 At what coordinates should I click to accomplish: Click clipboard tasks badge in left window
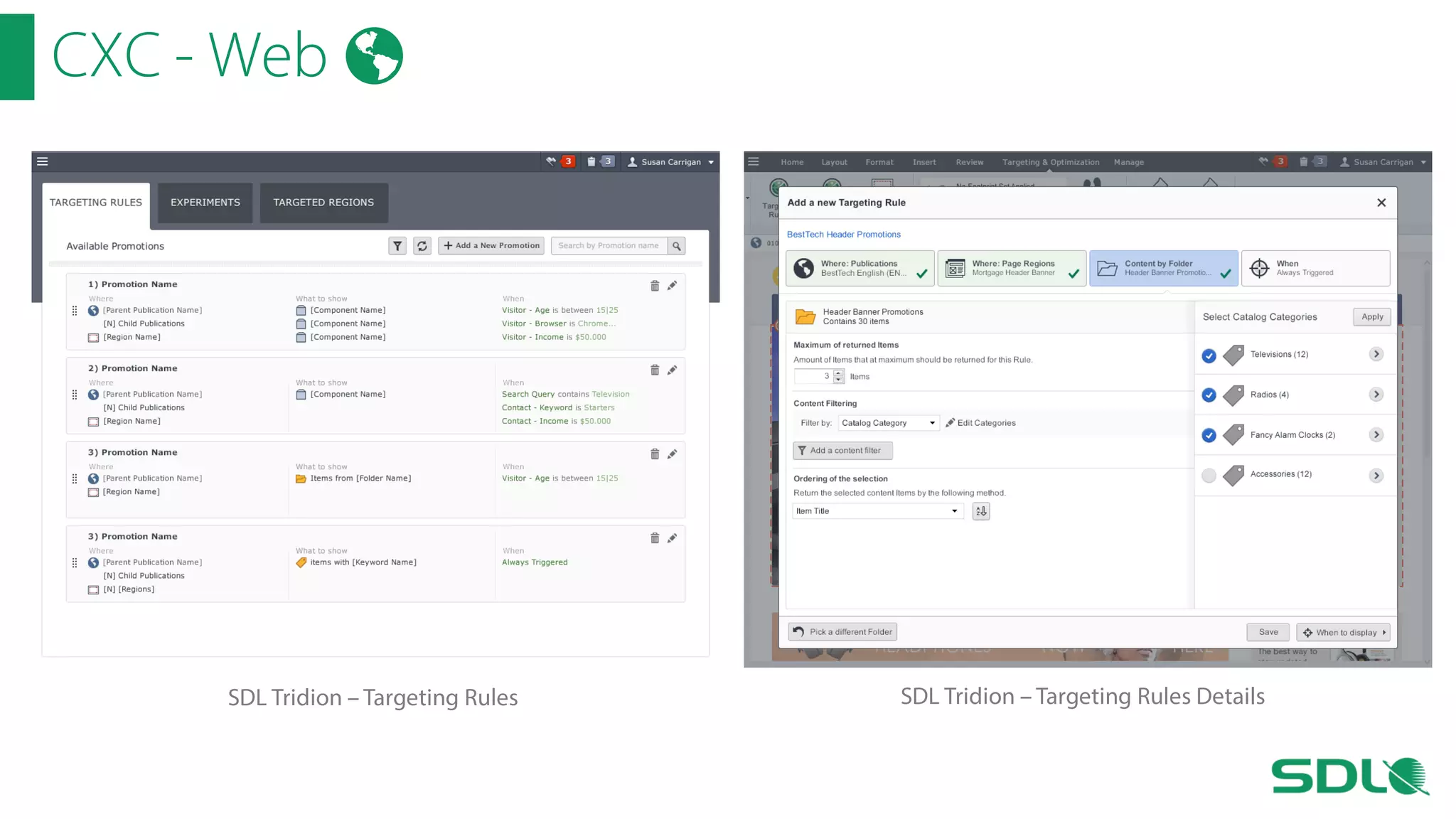tap(601, 161)
